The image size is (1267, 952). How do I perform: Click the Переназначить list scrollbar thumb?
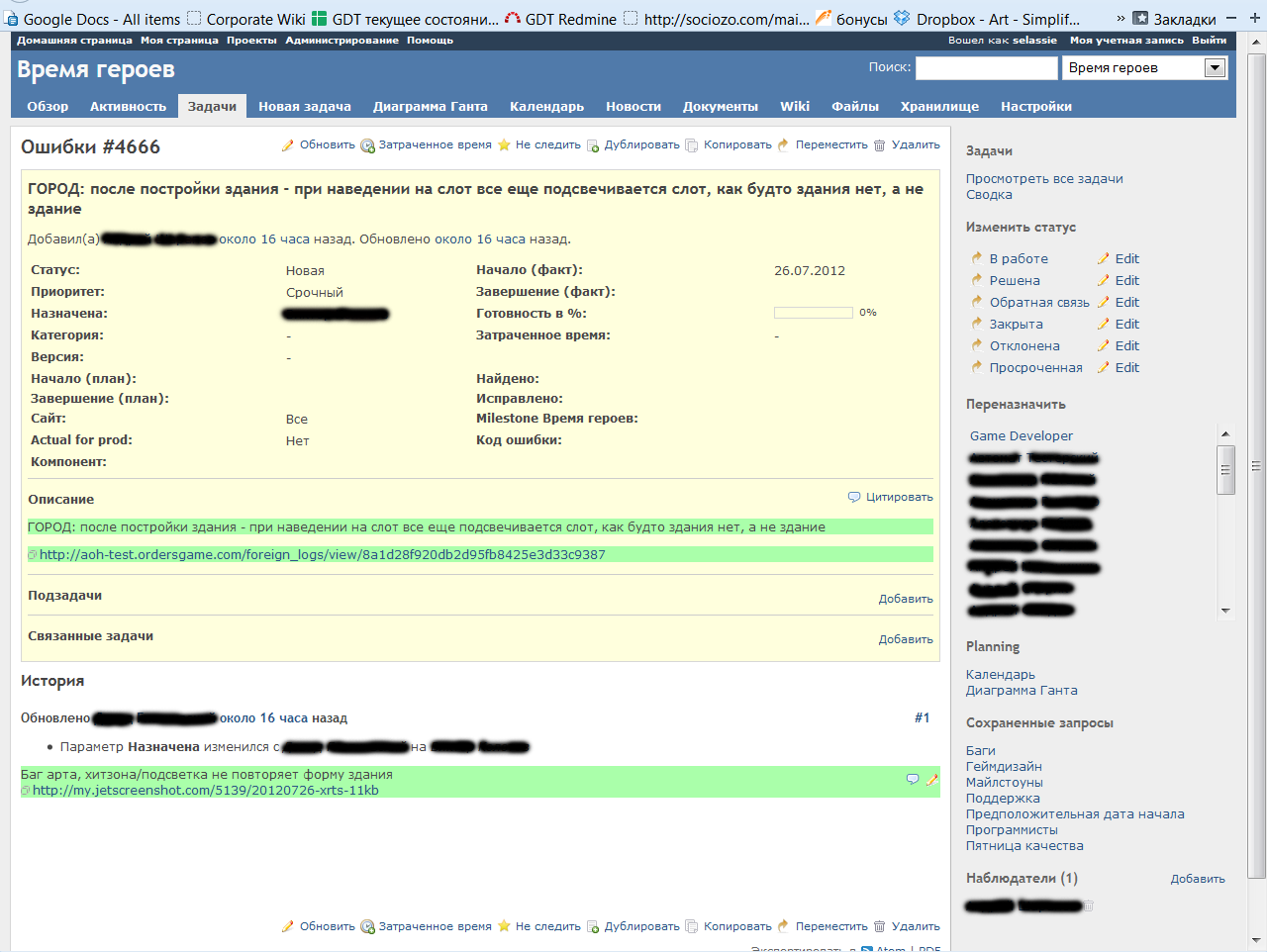pos(1225,470)
